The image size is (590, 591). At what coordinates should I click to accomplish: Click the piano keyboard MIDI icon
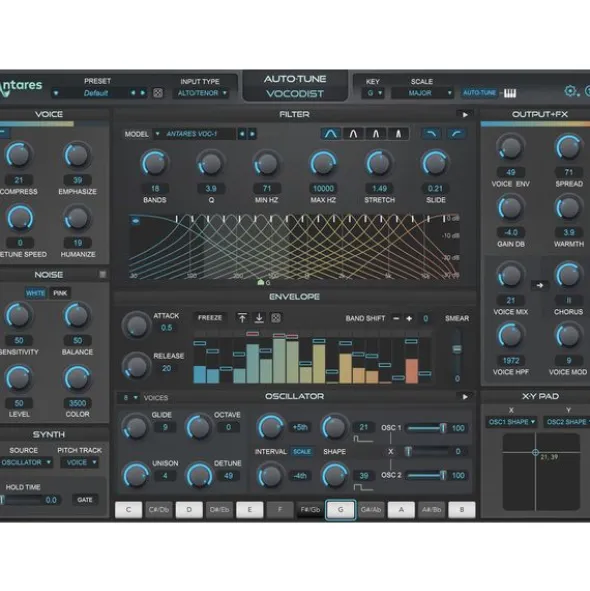(510, 93)
